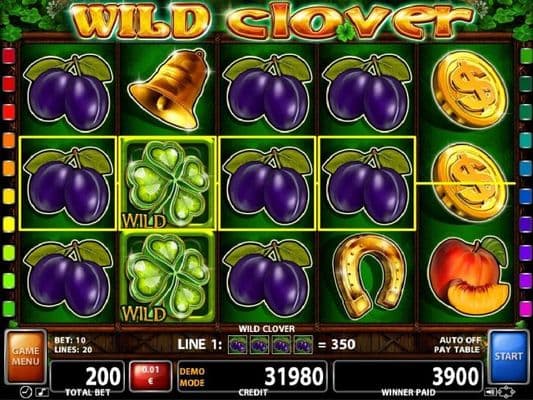Screen dimensions: 533x400
Task: Click the bottom-row wild clover symbol
Action: [168, 277]
